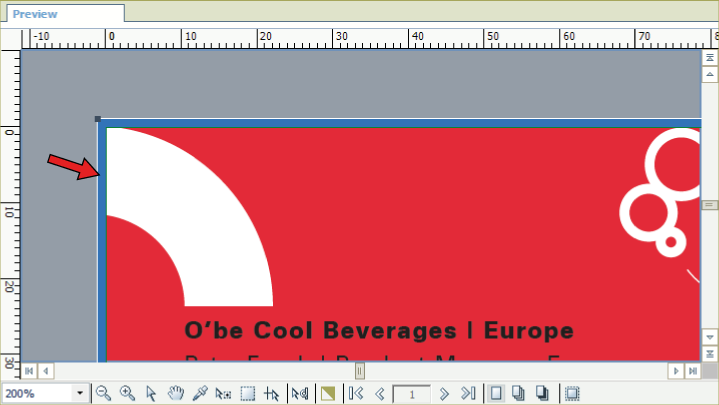Go to the first page

click(x=356, y=394)
